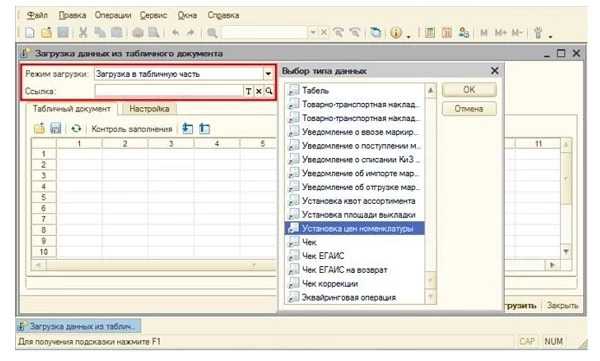Screen dimensions: 600x361
Task: Click the open folder icon above spreadsheet
Action: (39, 129)
